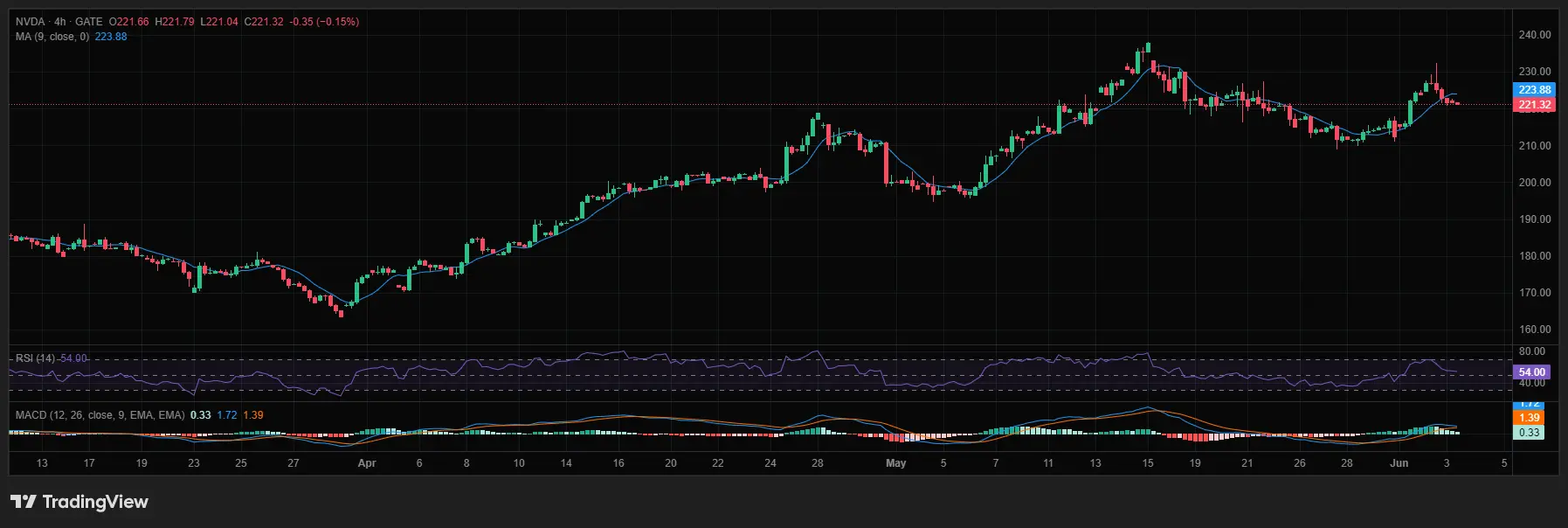Screen dimensions: 1568x528
Task: Click the 17 date label on time axis
Action: [x=89, y=463]
